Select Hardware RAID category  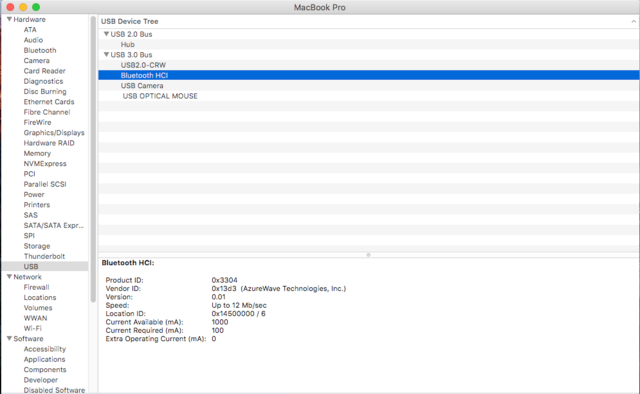pos(49,143)
